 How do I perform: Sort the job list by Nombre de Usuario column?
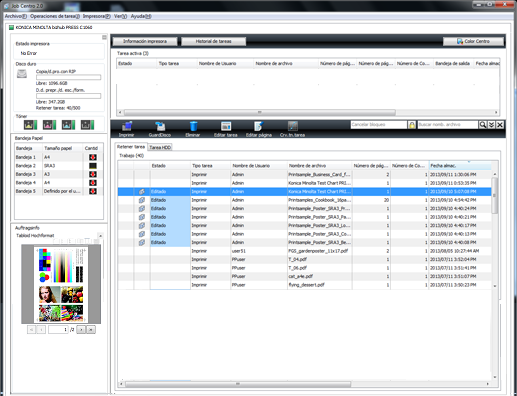tap(259, 166)
